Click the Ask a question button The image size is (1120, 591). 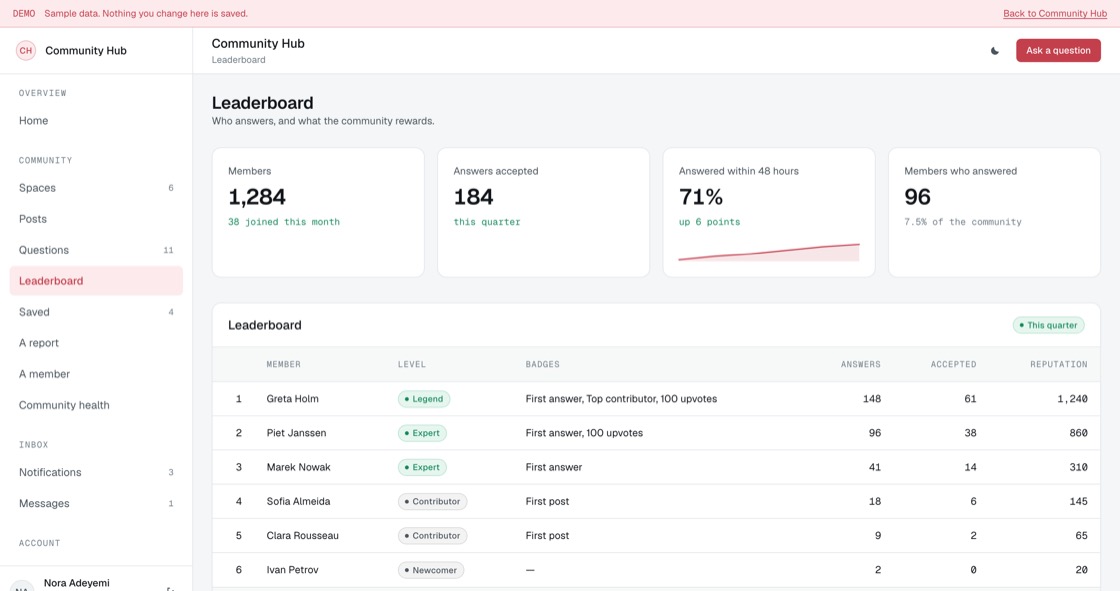tap(1058, 51)
